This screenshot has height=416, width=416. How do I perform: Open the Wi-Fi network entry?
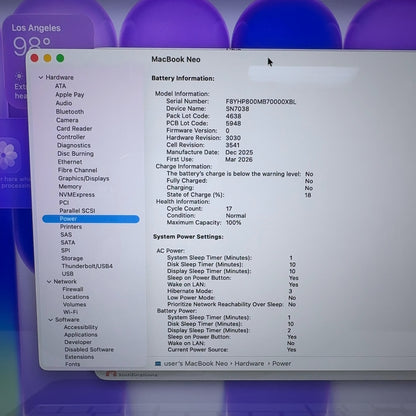pyautogui.click(x=70, y=312)
